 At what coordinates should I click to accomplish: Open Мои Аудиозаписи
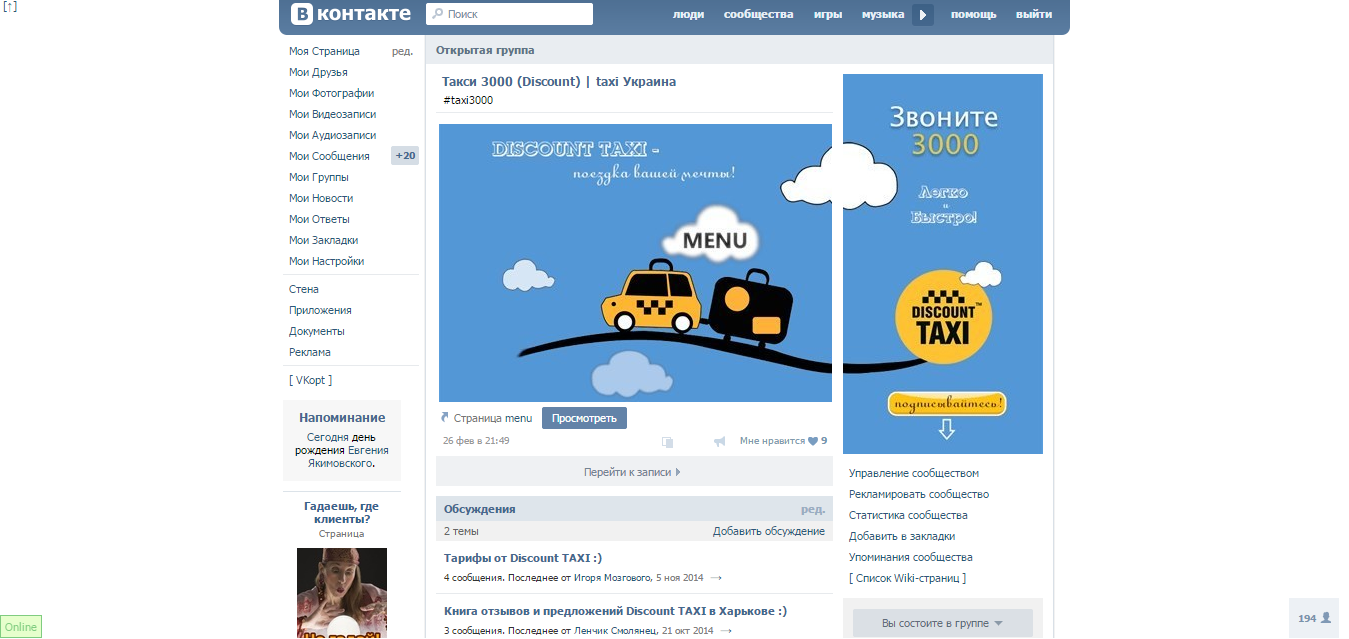click(x=332, y=135)
